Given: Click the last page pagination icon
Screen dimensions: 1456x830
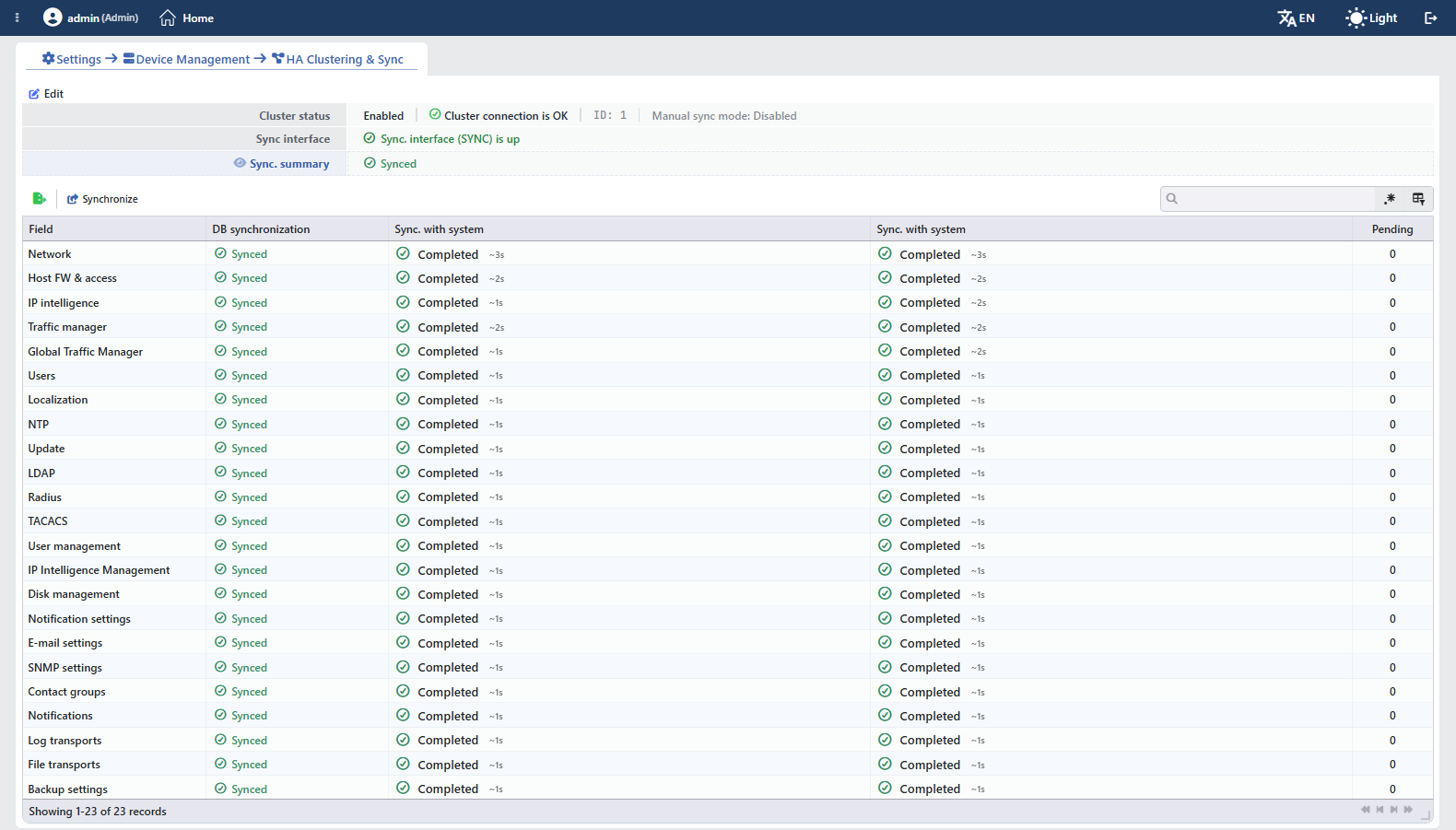Looking at the screenshot, I should pos(1408,810).
